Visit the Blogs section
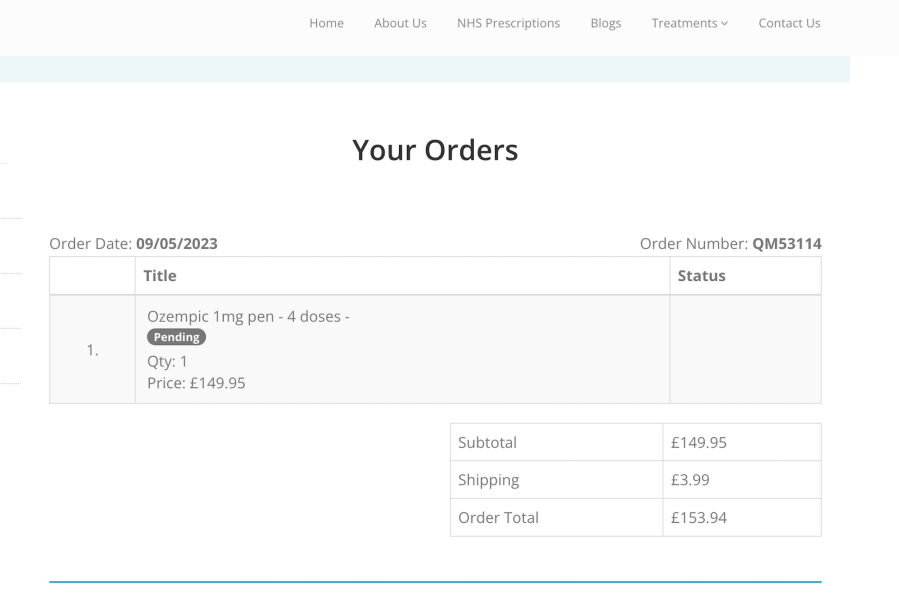Image resolution: width=899 pixels, height=600 pixels. 605,23
